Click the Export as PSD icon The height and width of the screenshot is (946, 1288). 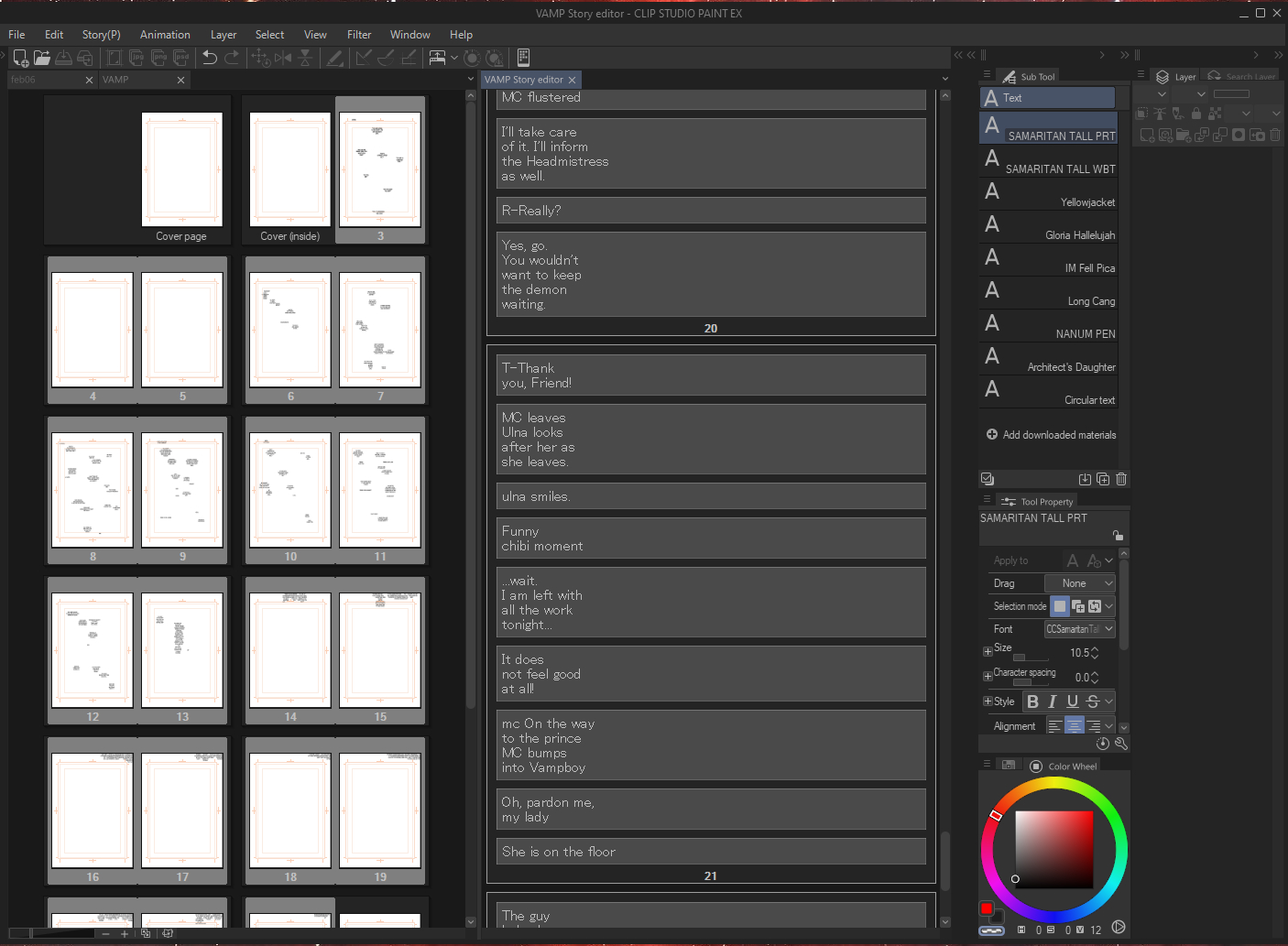(x=181, y=58)
